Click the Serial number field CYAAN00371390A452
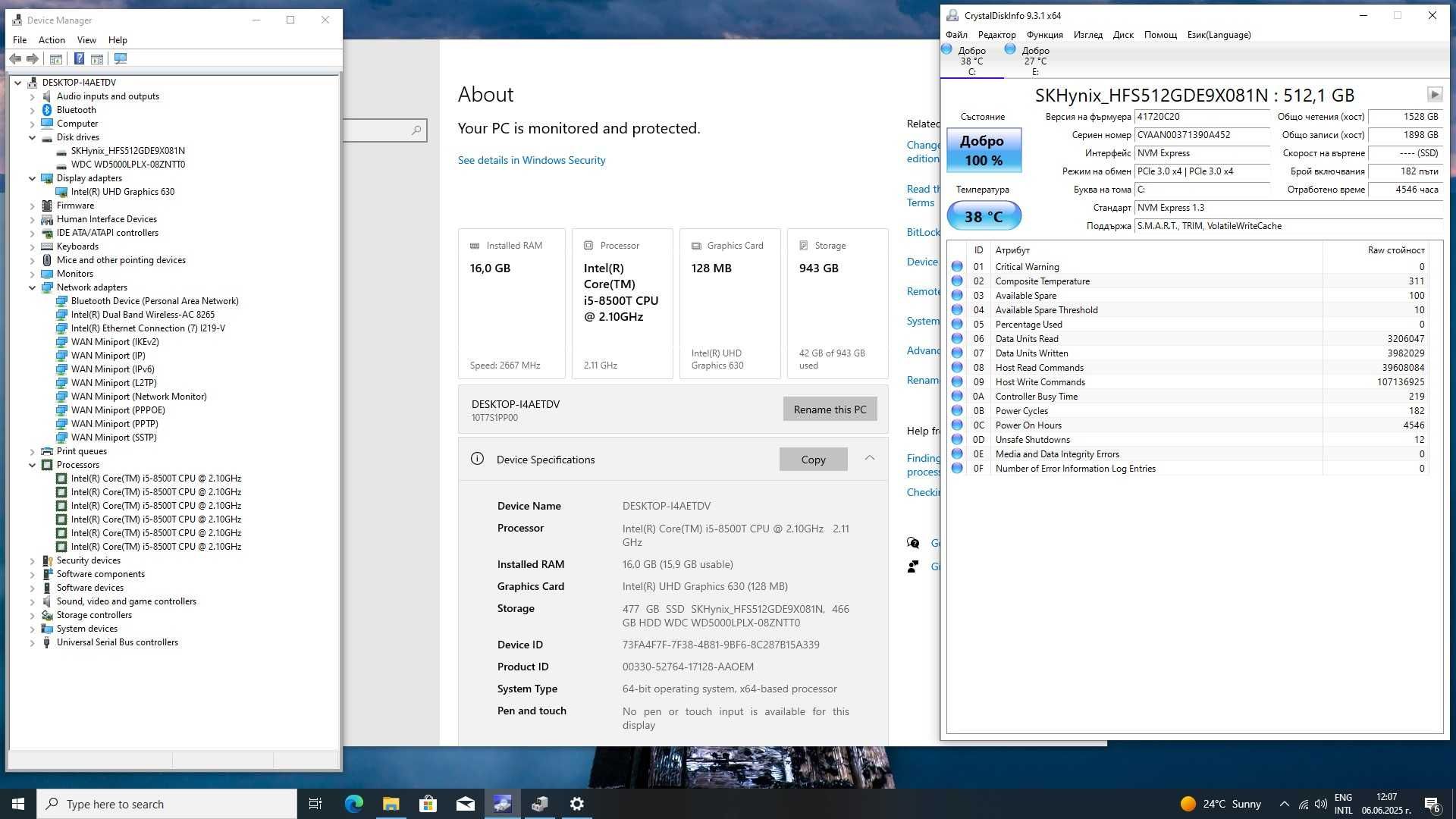The width and height of the screenshot is (1456, 819). (1202, 135)
